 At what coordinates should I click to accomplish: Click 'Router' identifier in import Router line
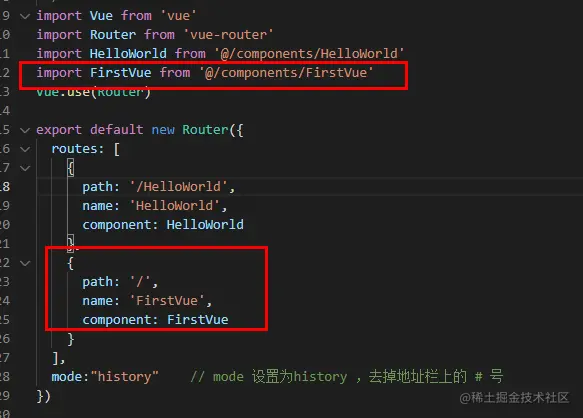[x=113, y=35]
